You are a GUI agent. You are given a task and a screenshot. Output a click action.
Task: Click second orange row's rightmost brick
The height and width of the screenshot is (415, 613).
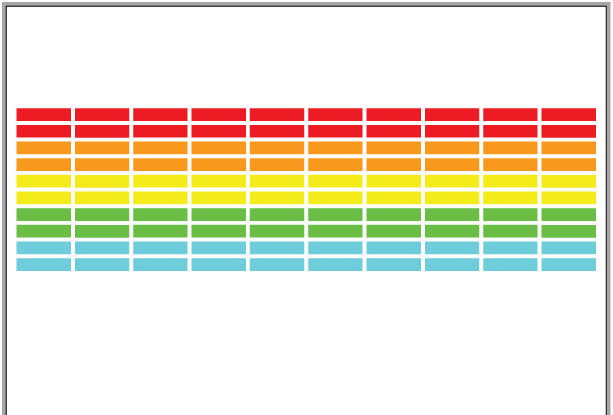point(568,165)
